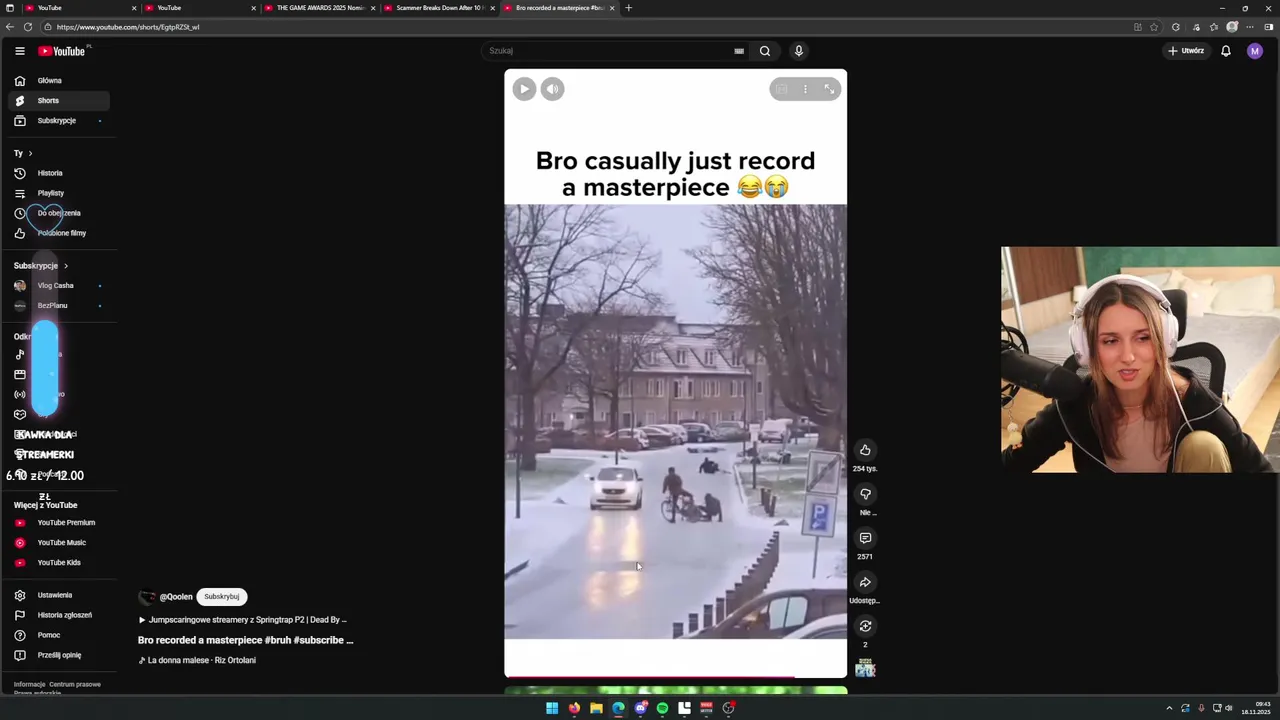Open Historia in the sidebar
1280x720 pixels.
pos(59,173)
